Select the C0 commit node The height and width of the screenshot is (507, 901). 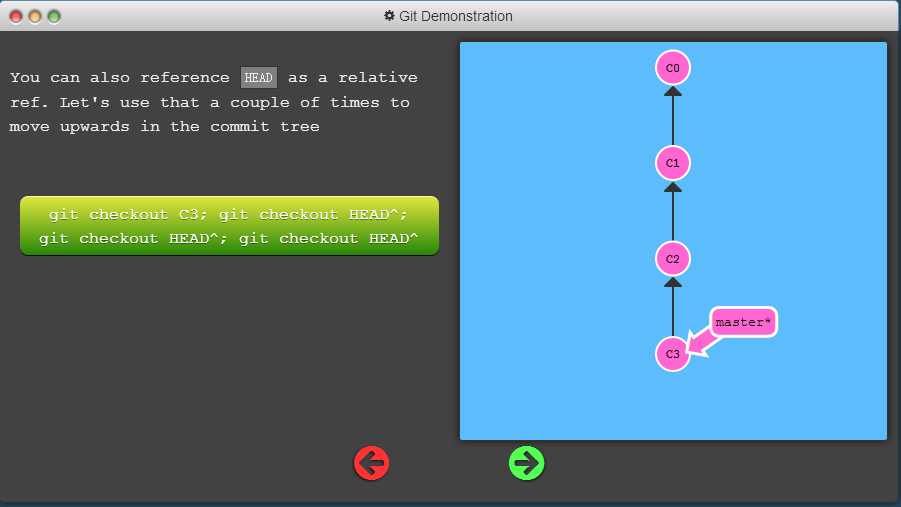672,68
